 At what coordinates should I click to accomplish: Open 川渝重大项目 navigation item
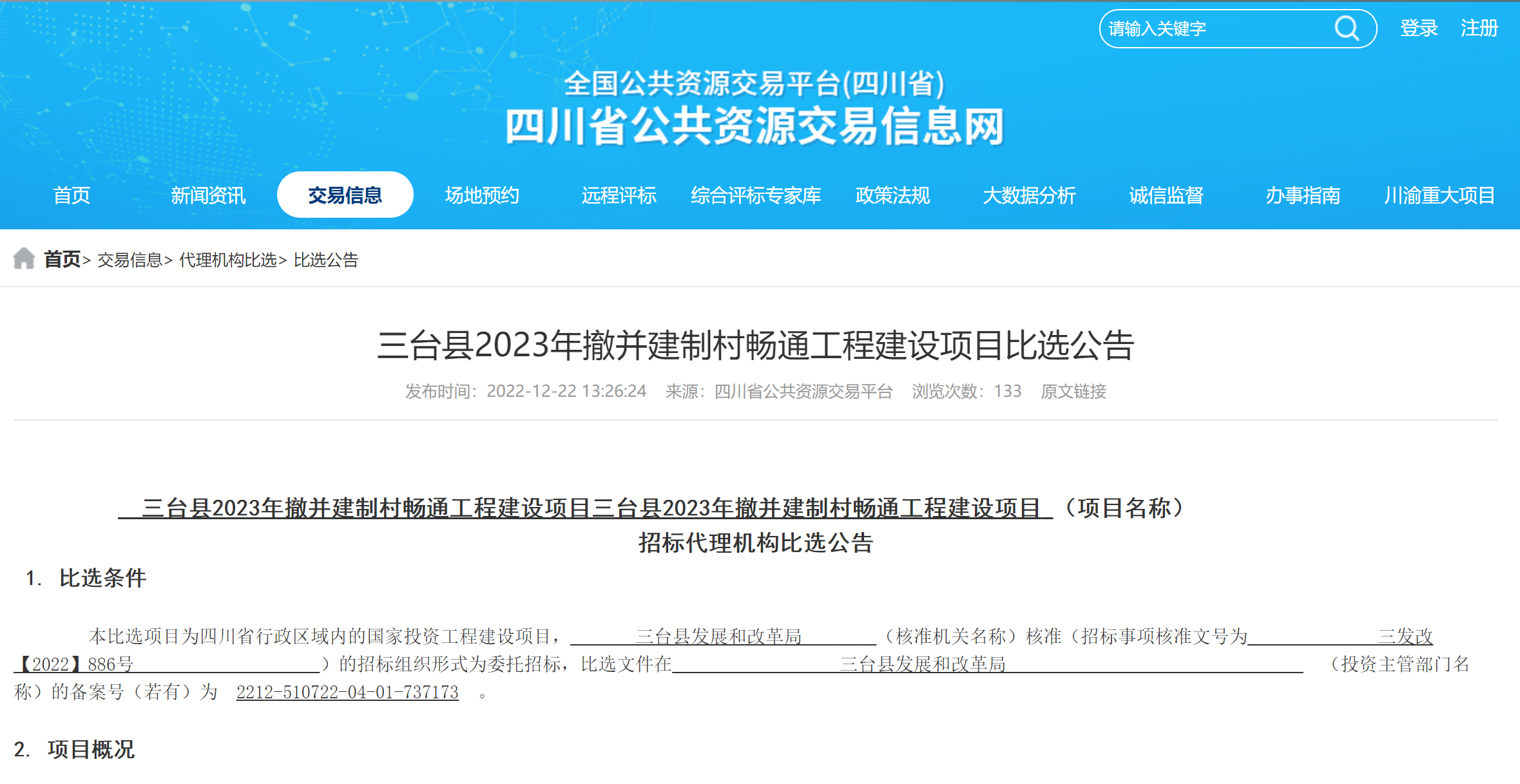point(1439,195)
